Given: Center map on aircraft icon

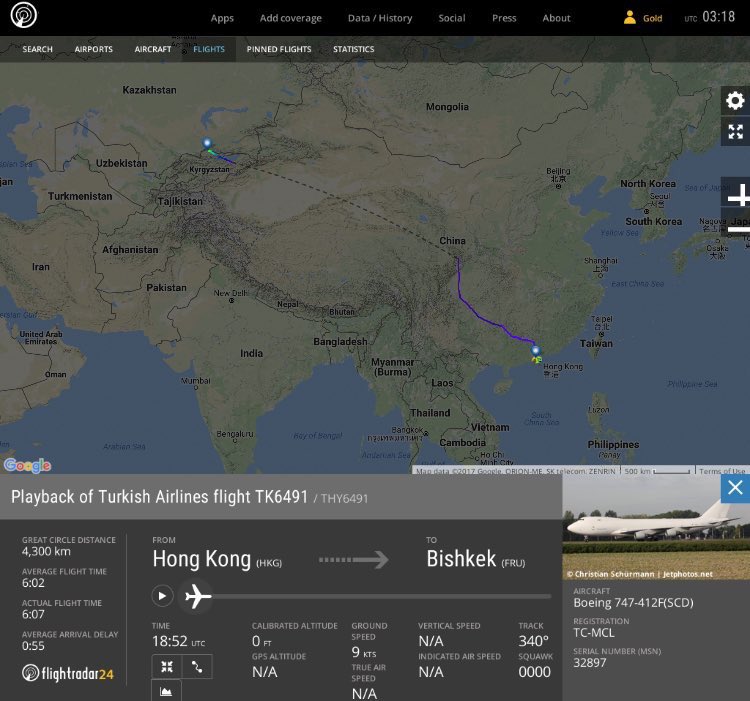Looking at the screenshot, I should coord(166,667).
